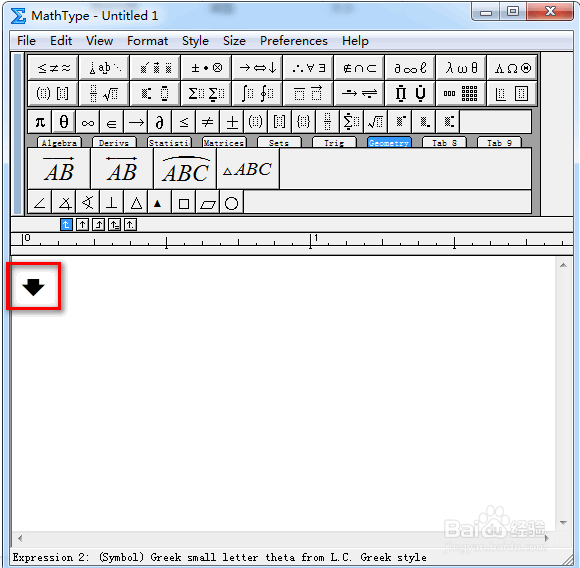Select the center tab stop type
The width and height of the screenshot is (580, 568).
tap(82, 224)
